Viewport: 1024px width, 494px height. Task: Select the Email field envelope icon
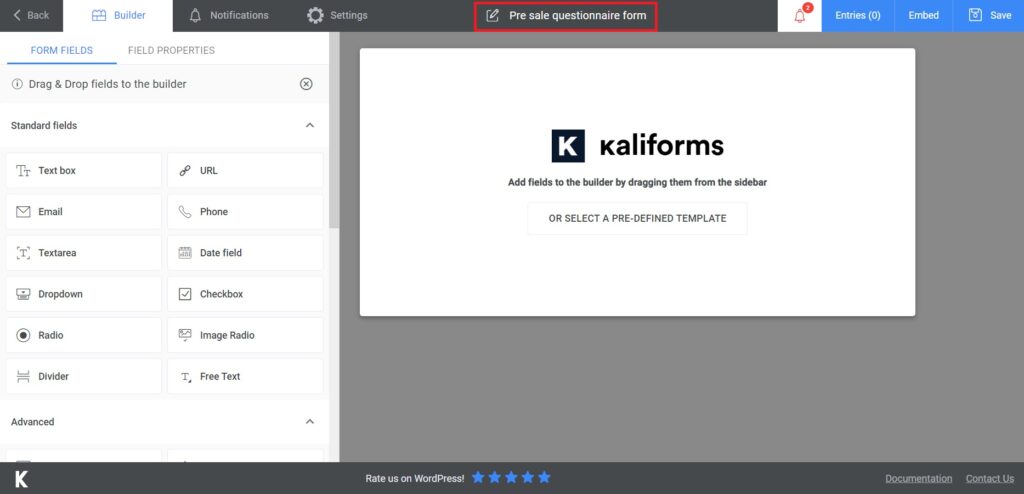[24, 212]
